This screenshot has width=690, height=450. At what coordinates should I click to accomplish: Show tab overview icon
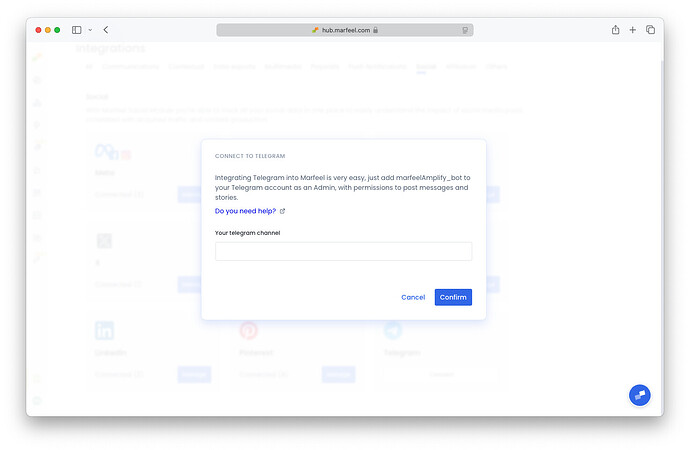click(x=650, y=30)
